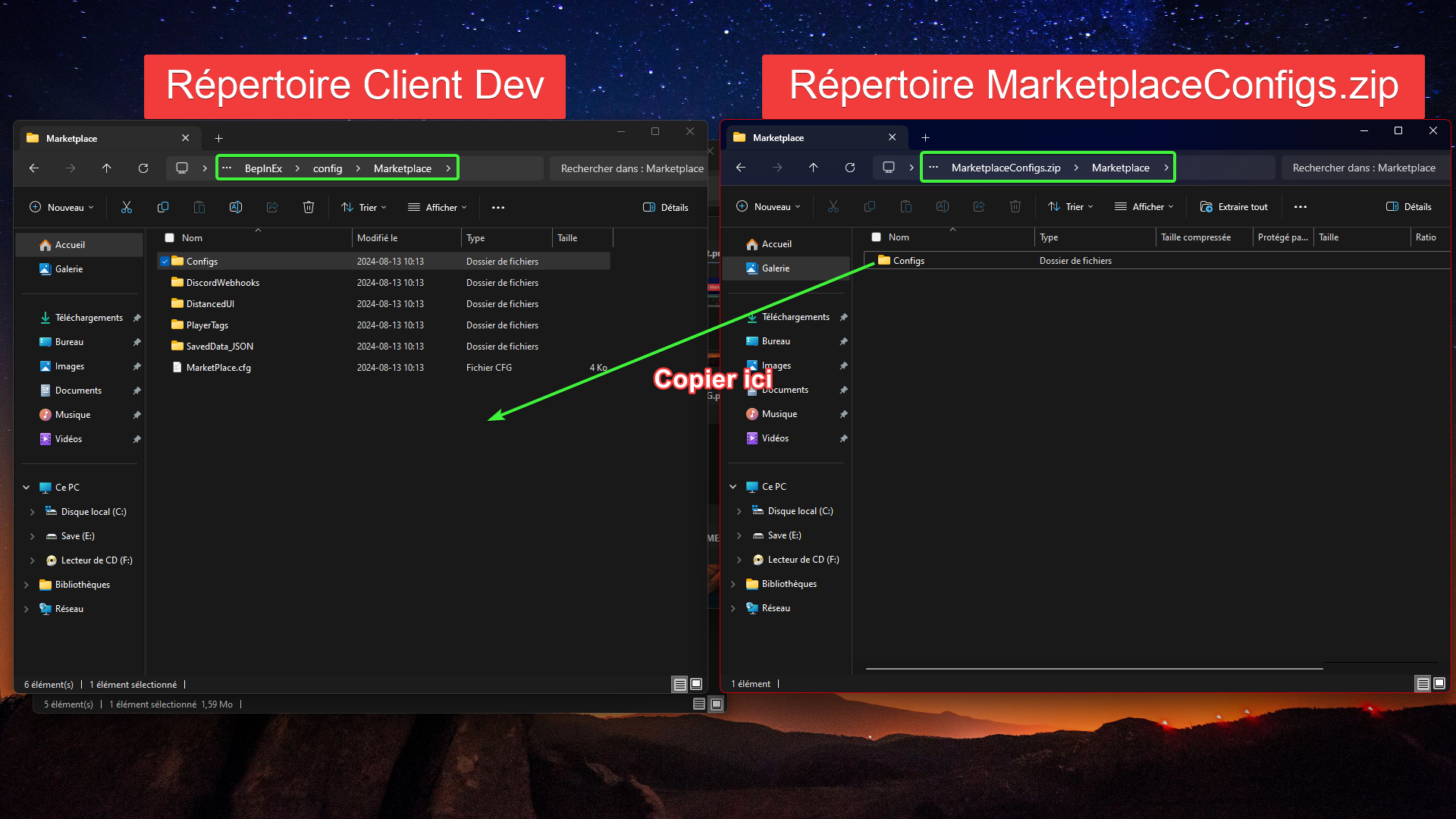The image size is (1456, 819).
Task: Expand Disque local (C:) in left navigation tree
Action: pyautogui.click(x=32, y=512)
